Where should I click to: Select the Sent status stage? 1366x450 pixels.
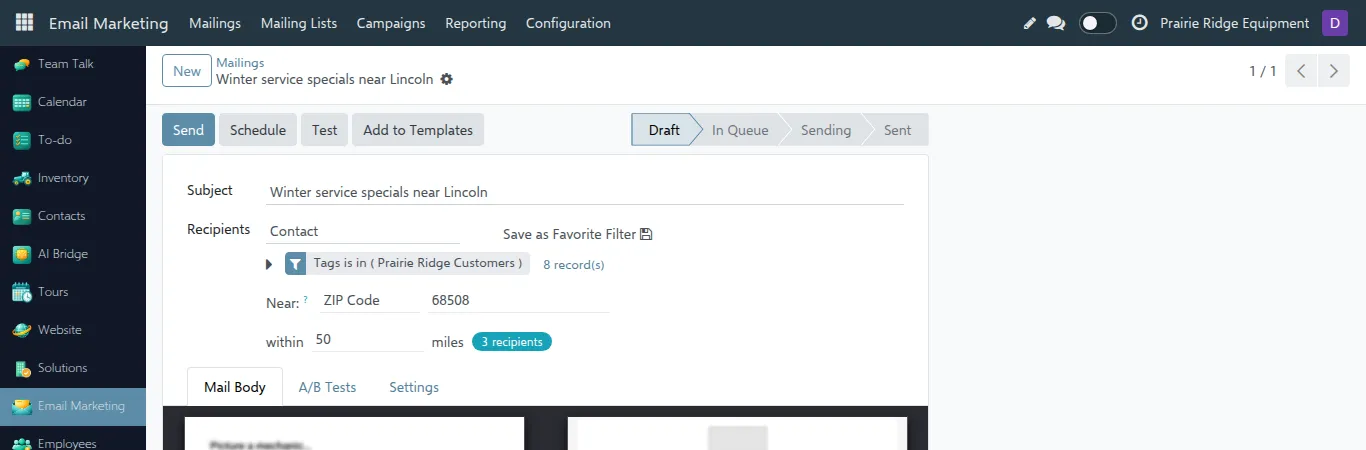click(897, 130)
